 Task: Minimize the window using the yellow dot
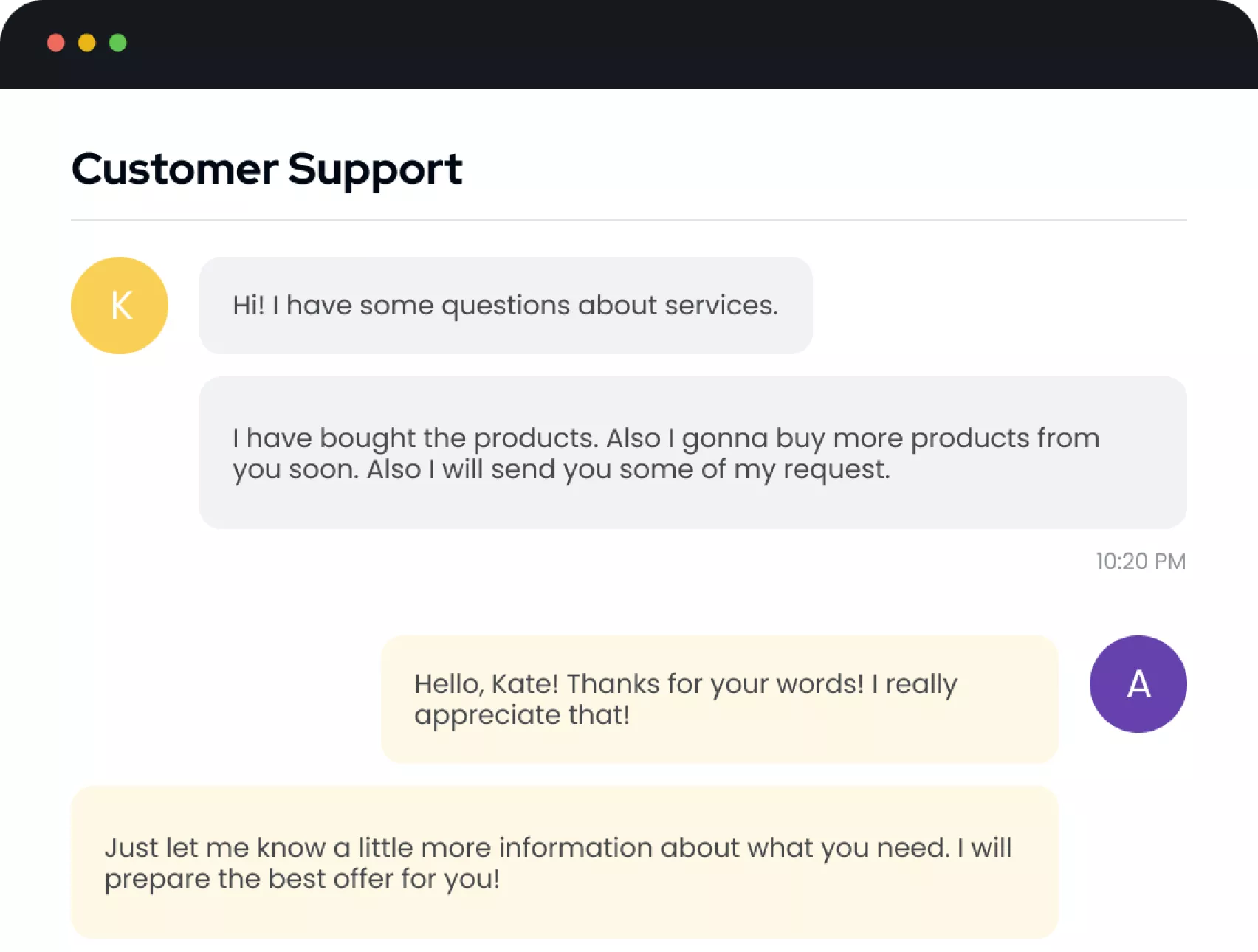coord(87,43)
